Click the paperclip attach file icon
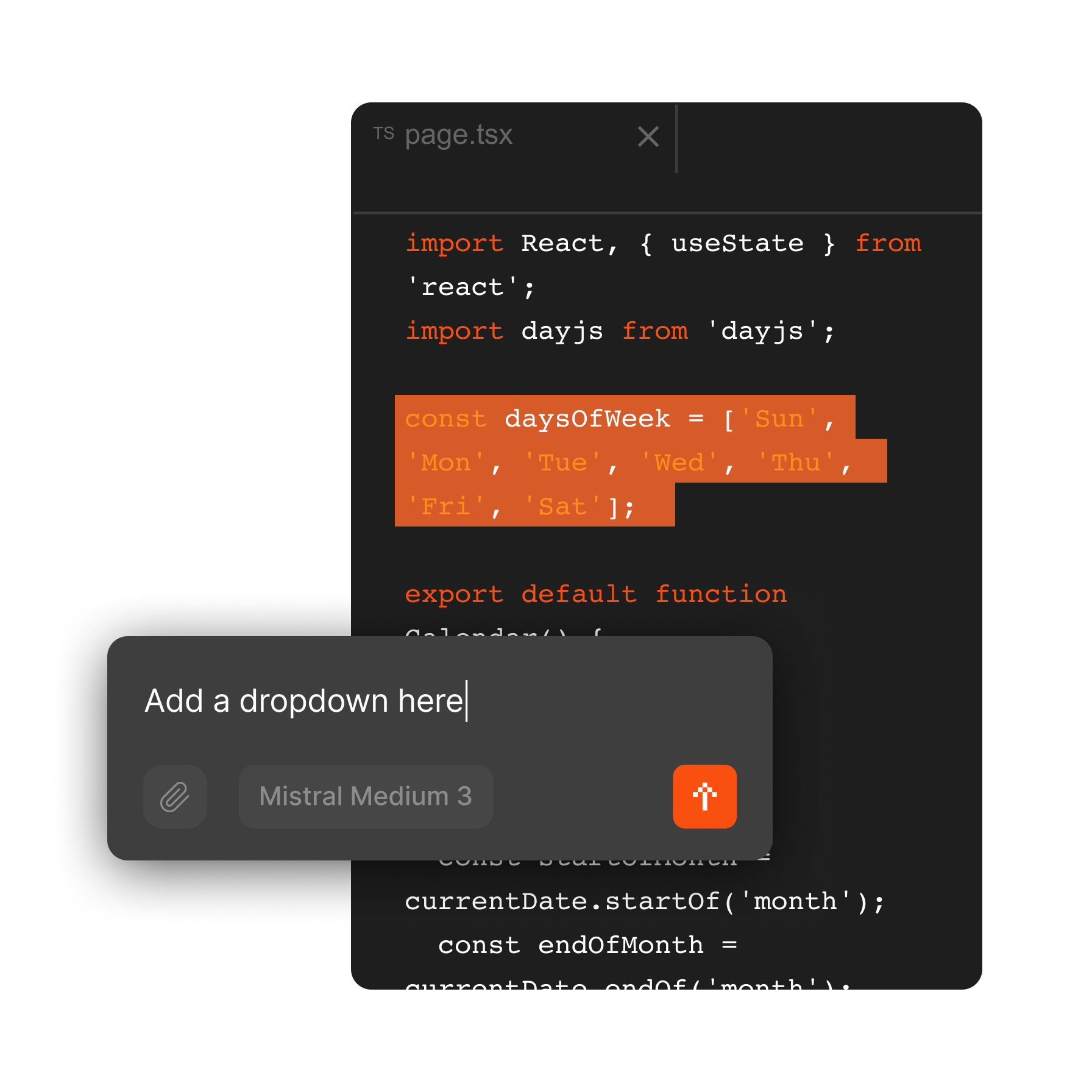 175,796
